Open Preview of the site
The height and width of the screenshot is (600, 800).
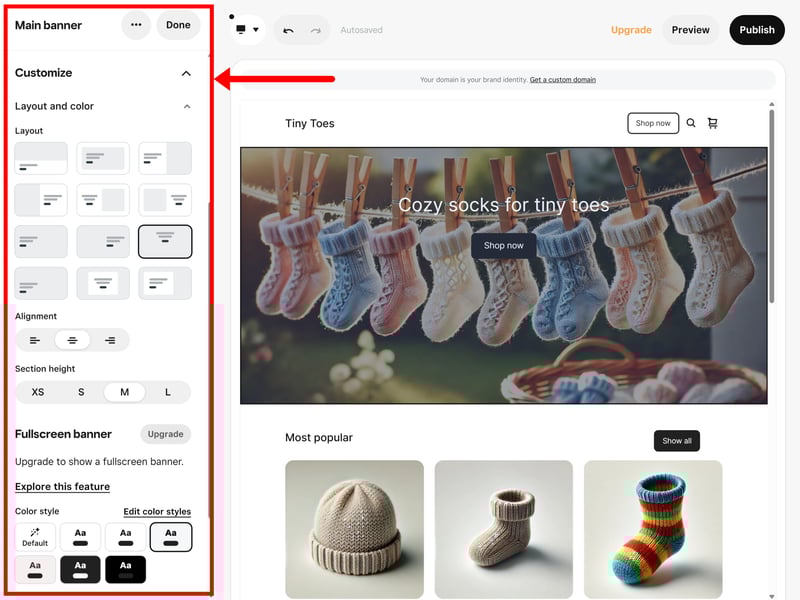tap(690, 30)
